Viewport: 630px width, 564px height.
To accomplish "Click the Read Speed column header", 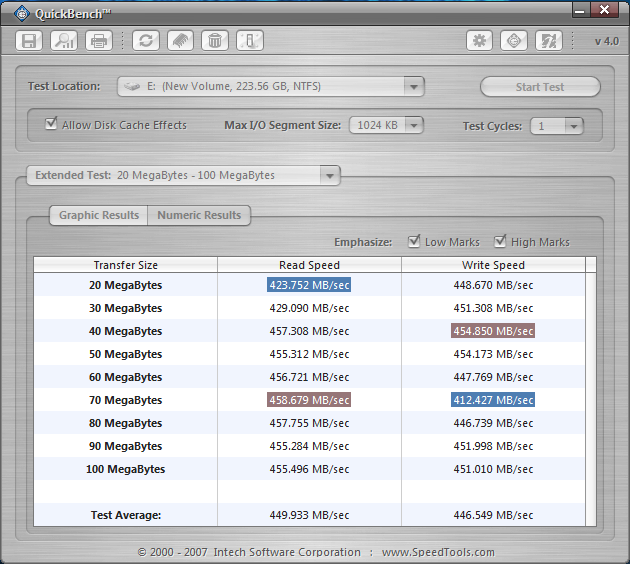I will pos(309,265).
